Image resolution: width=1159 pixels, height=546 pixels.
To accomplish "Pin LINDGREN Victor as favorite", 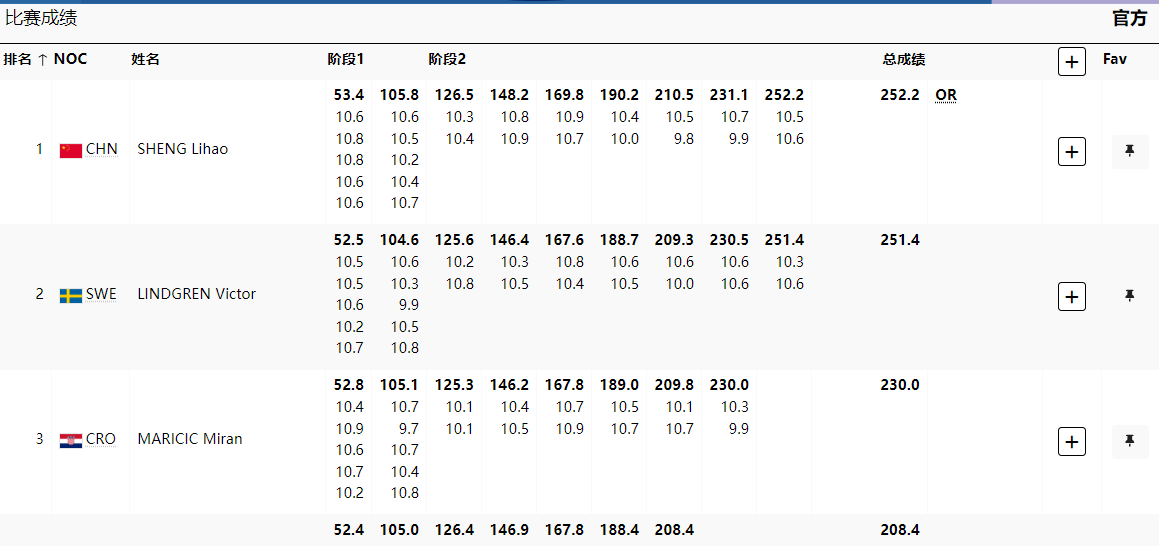I will 1129,296.
